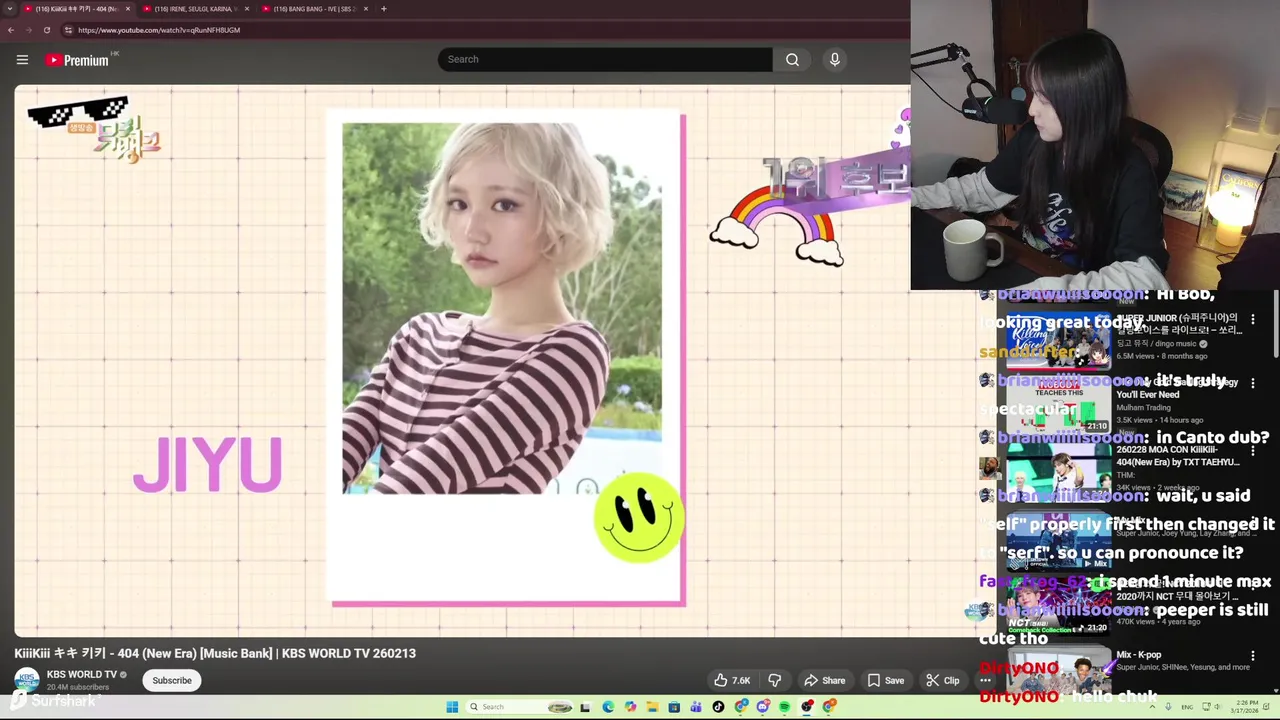Open Windows Start menu
Screen dimensions: 1280x720
click(452, 707)
